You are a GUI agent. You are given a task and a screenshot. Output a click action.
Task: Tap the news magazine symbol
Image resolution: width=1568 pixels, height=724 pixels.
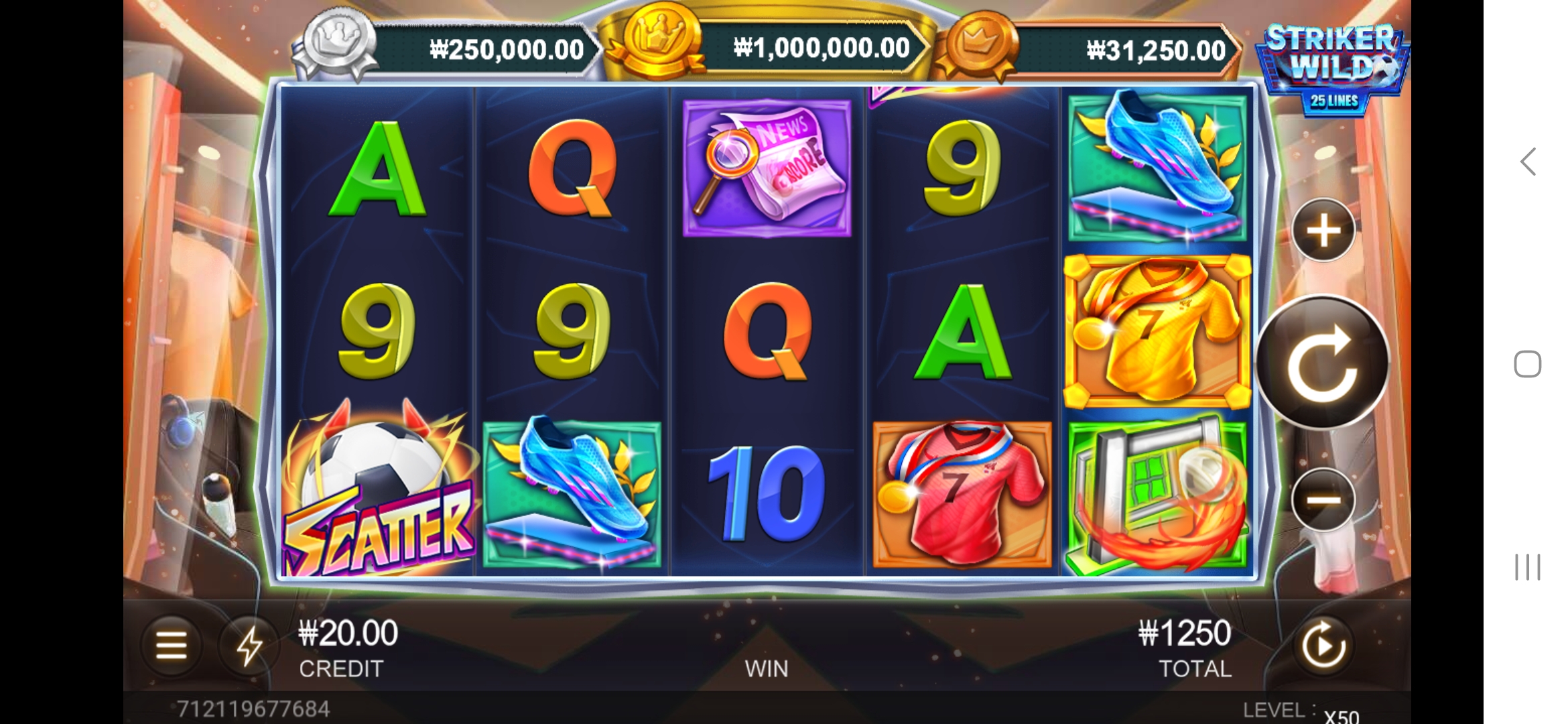tap(767, 168)
